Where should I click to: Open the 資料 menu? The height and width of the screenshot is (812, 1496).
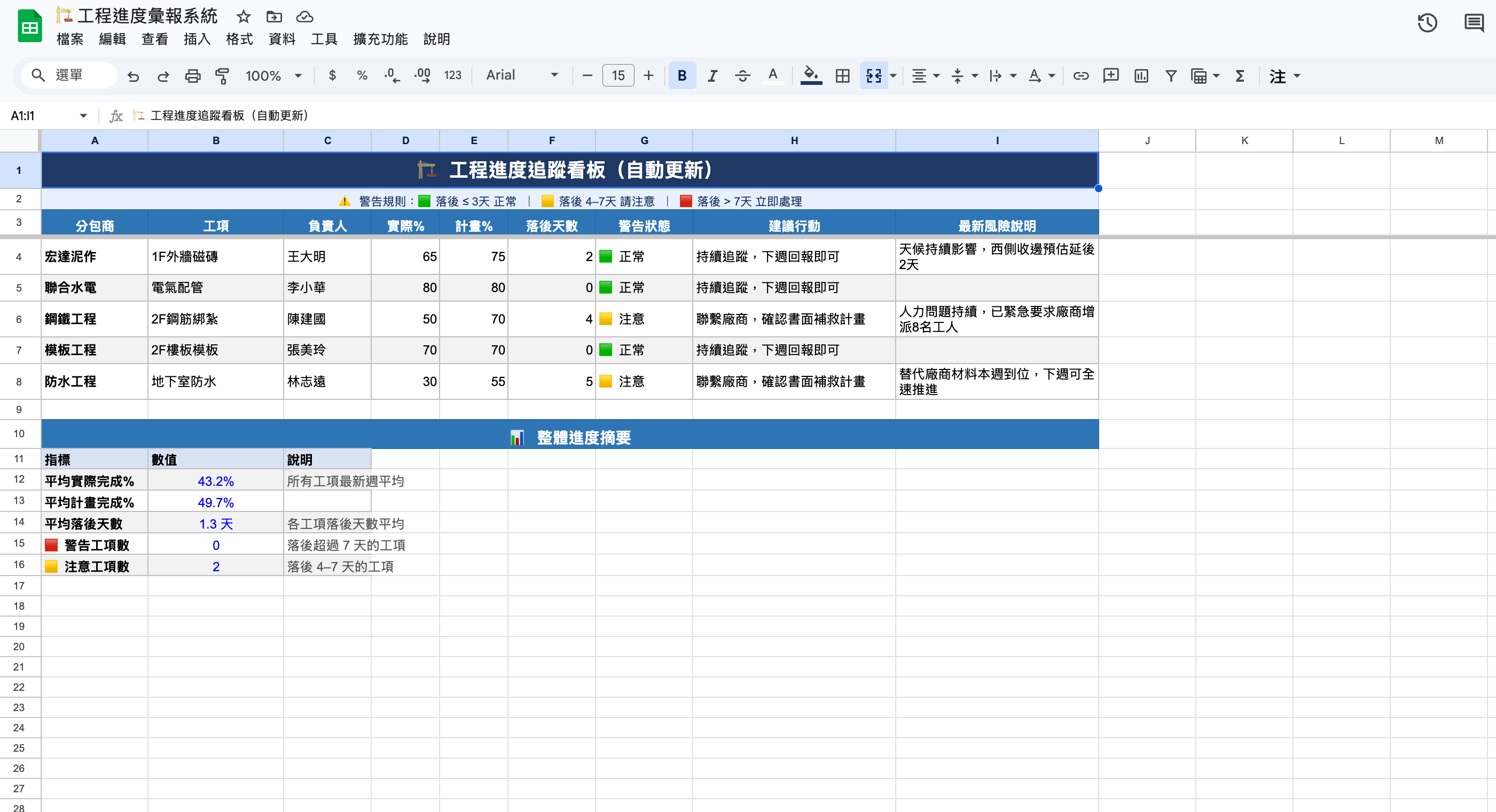282,39
